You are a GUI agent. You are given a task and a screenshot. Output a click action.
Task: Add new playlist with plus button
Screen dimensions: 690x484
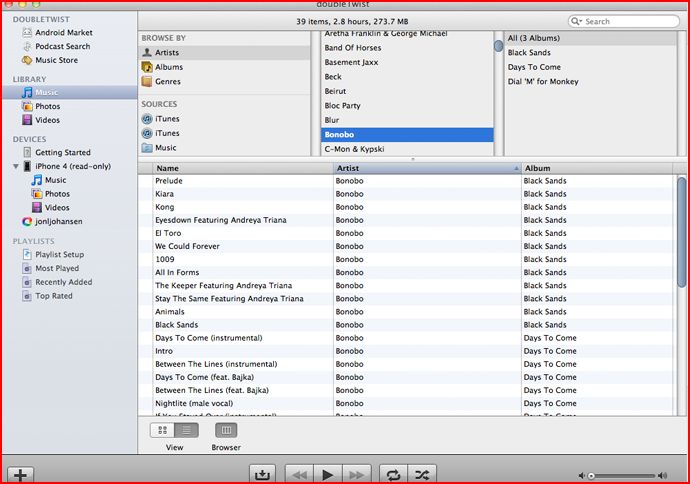point(20,475)
